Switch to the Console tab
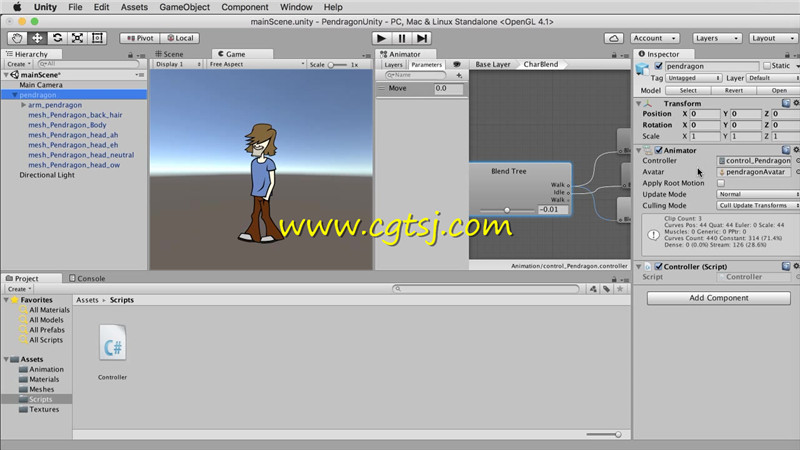The height and width of the screenshot is (450, 800). point(87,279)
